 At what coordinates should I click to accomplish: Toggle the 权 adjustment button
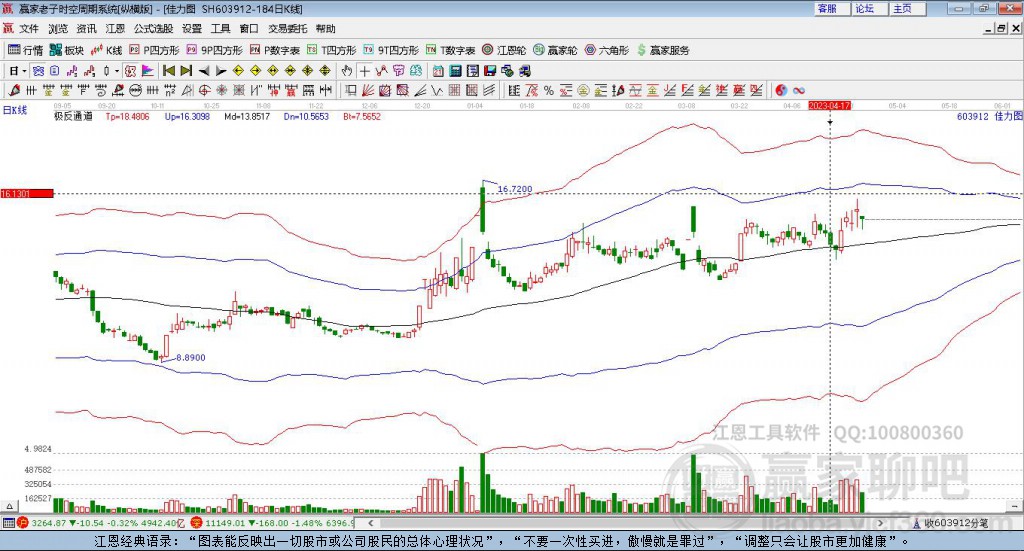click(130, 71)
